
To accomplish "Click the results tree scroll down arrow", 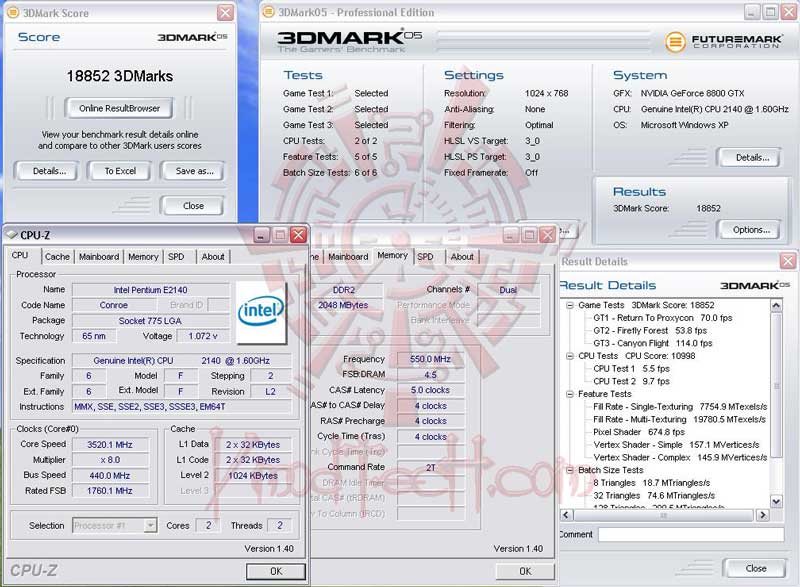I will (x=776, y=501).
